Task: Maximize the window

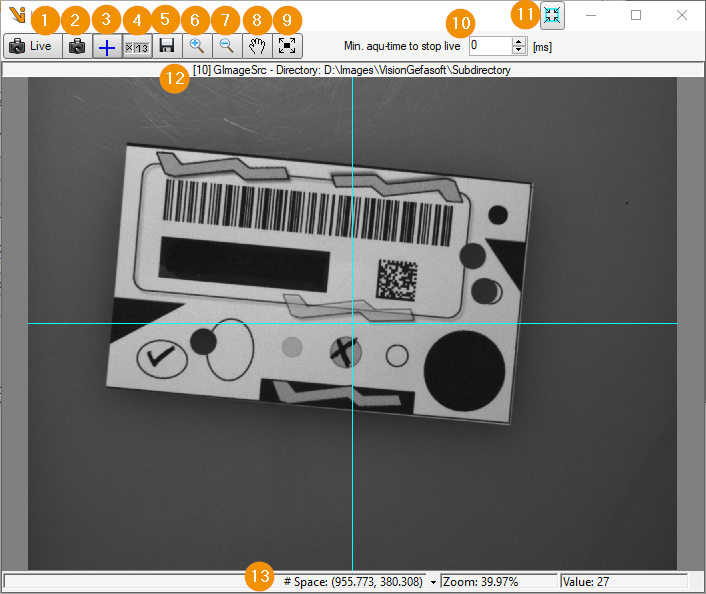Action: coord(636,15)
